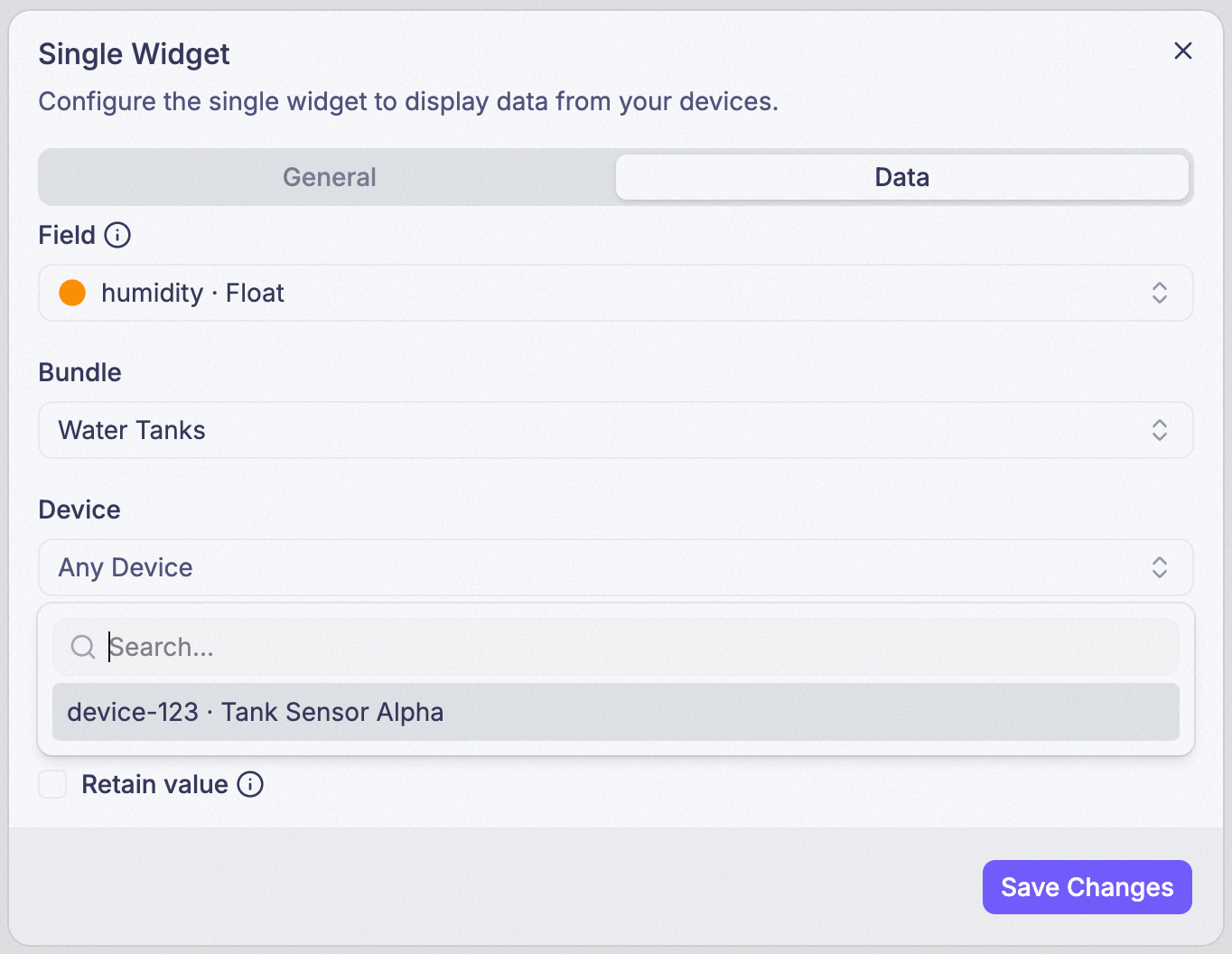Open the Water Tanks bundle dropdown

tap(616, 430)
